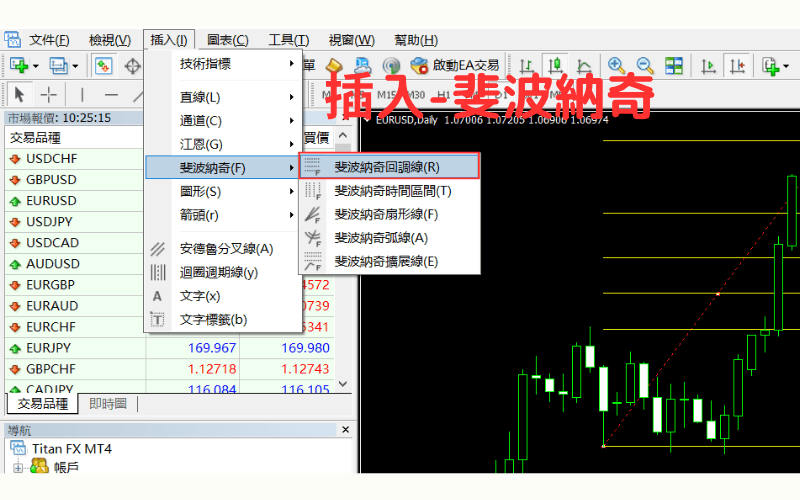Open the 文件(F) menu

pyautogui.click(x=49, y=40)
